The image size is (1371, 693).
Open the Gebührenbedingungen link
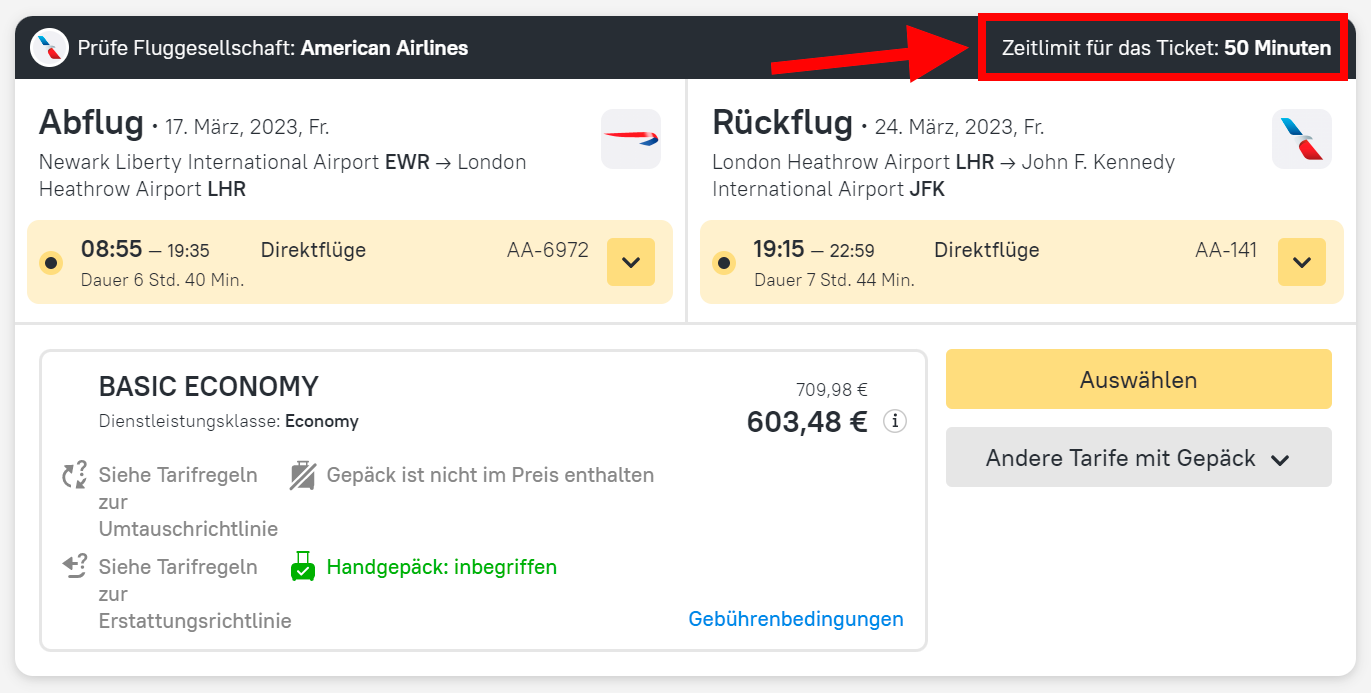click(x=795, y=619)
